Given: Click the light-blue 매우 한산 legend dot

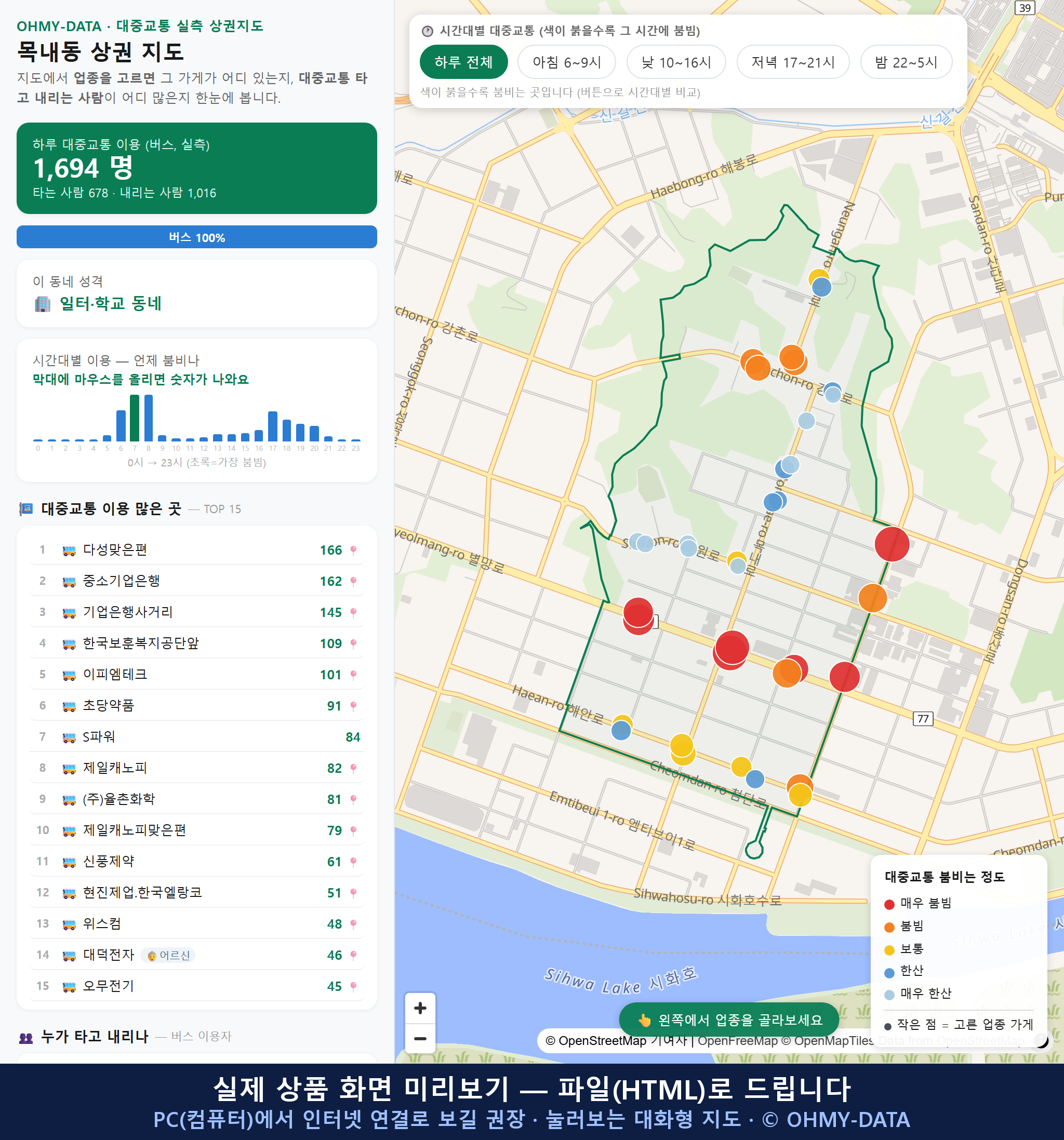Looking at the screenshot, I should [889, 995].
